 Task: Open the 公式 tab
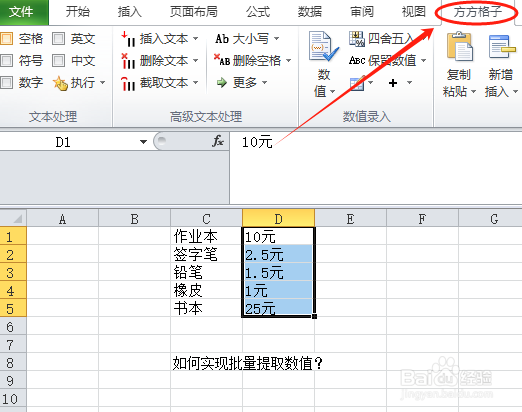click(258, 12)
